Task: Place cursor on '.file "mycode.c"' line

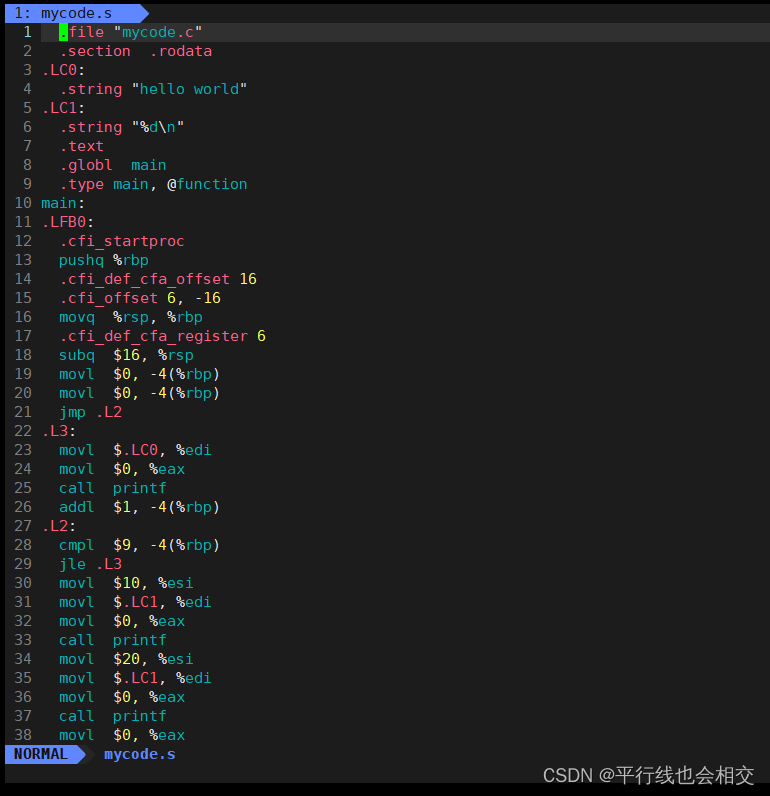Action: (x=130, y=32)
